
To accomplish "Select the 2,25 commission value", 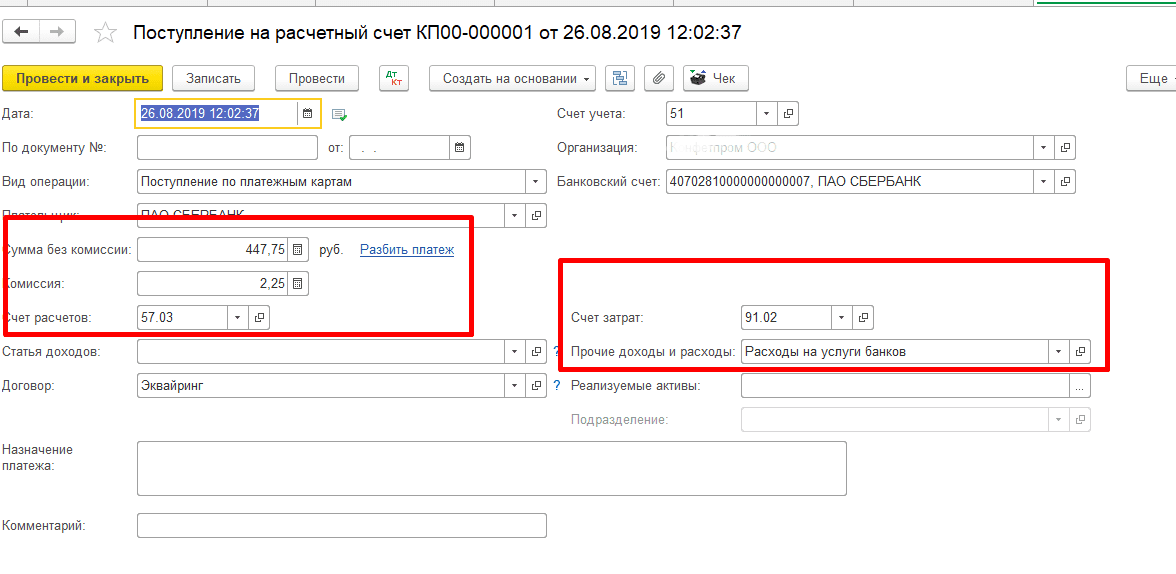I will pyautogui.click(x=272, y=284).
